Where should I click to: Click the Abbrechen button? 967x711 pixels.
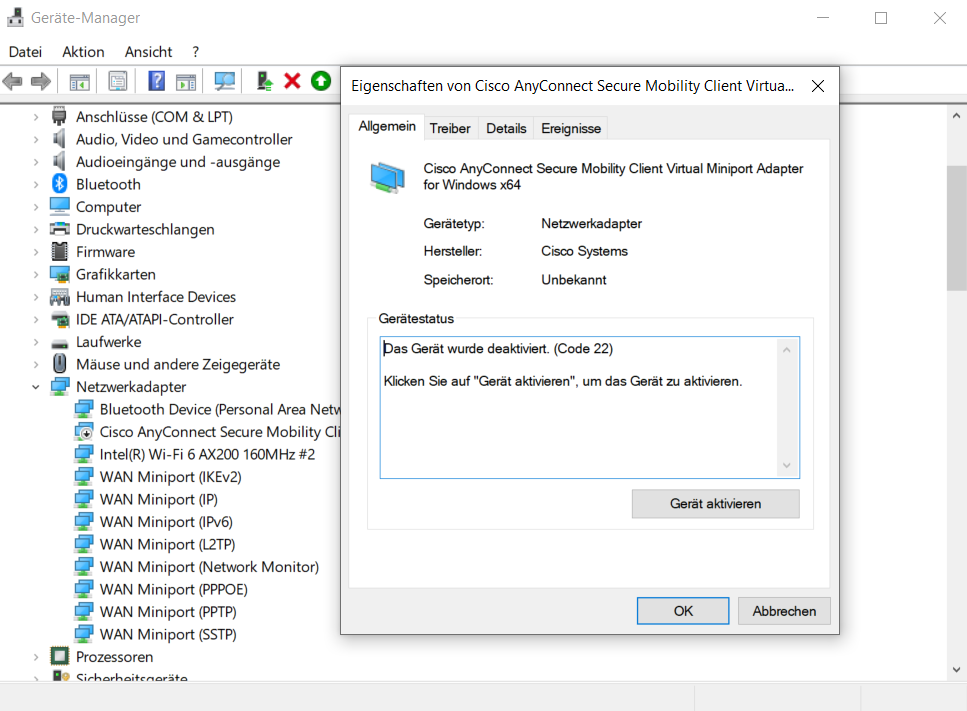click(x=784, y=611)
